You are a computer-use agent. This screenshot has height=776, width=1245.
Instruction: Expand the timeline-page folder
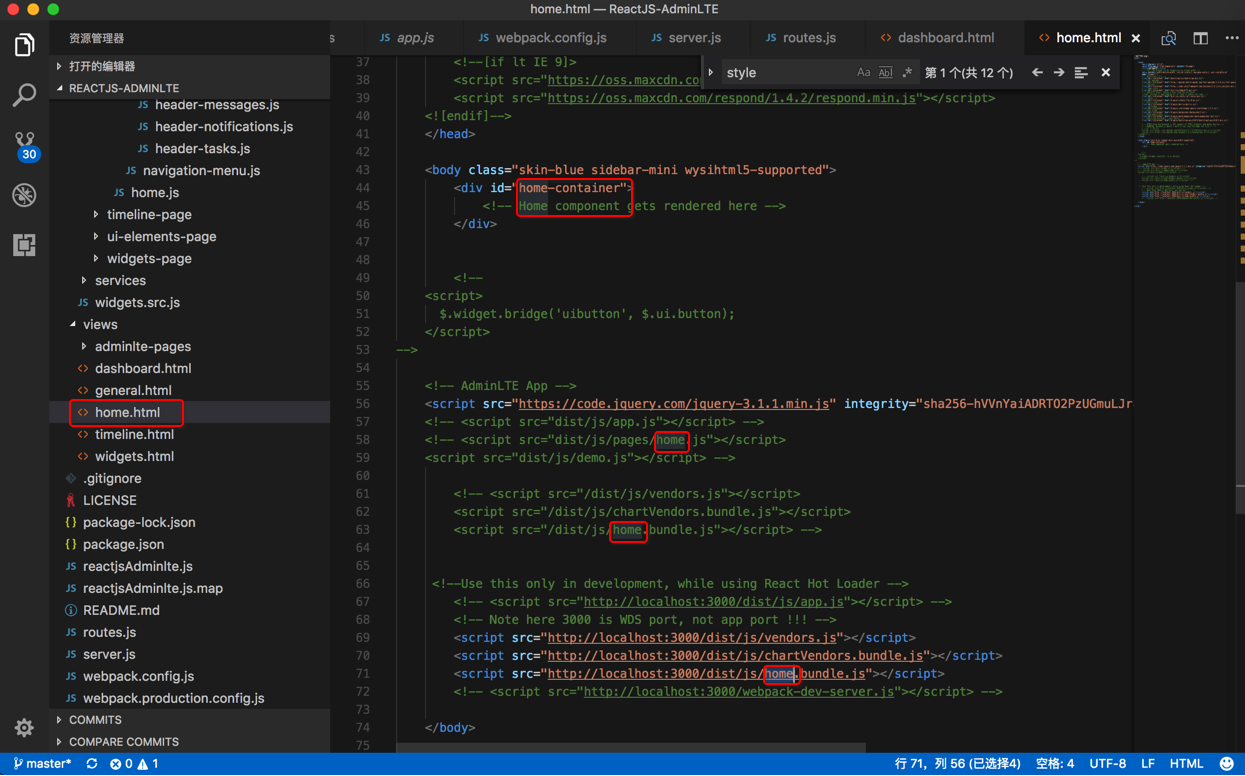(x=148, y=214)
